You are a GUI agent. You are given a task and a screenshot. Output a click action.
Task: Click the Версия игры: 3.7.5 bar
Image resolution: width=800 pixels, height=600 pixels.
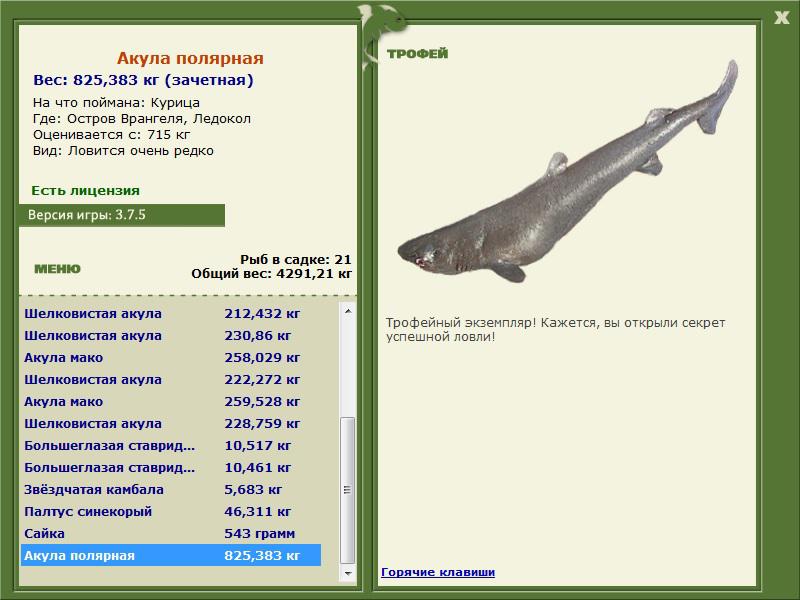[x=121, y=215]
